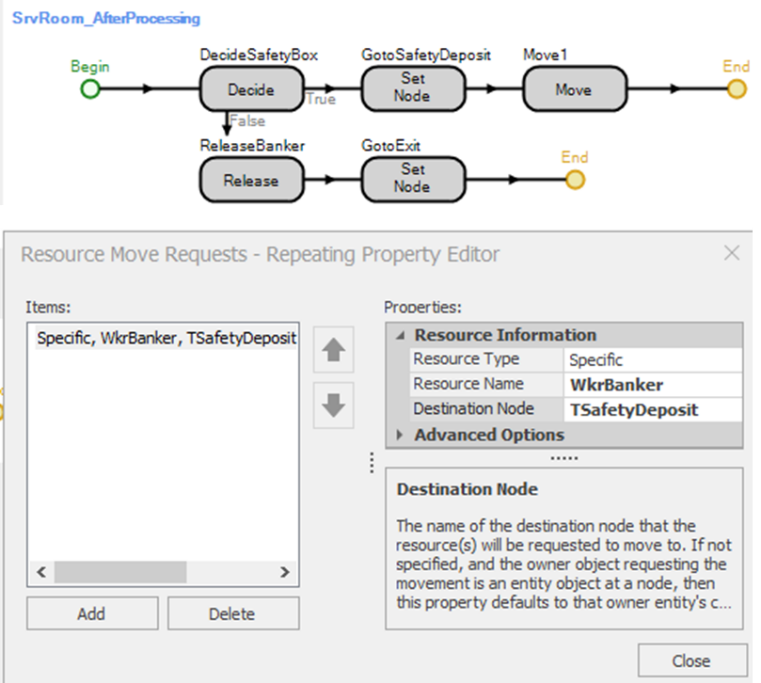Click the Items list scroll right arrow
Image resolution: width=761 pixels, height=683 pixels.
point(285,572)
